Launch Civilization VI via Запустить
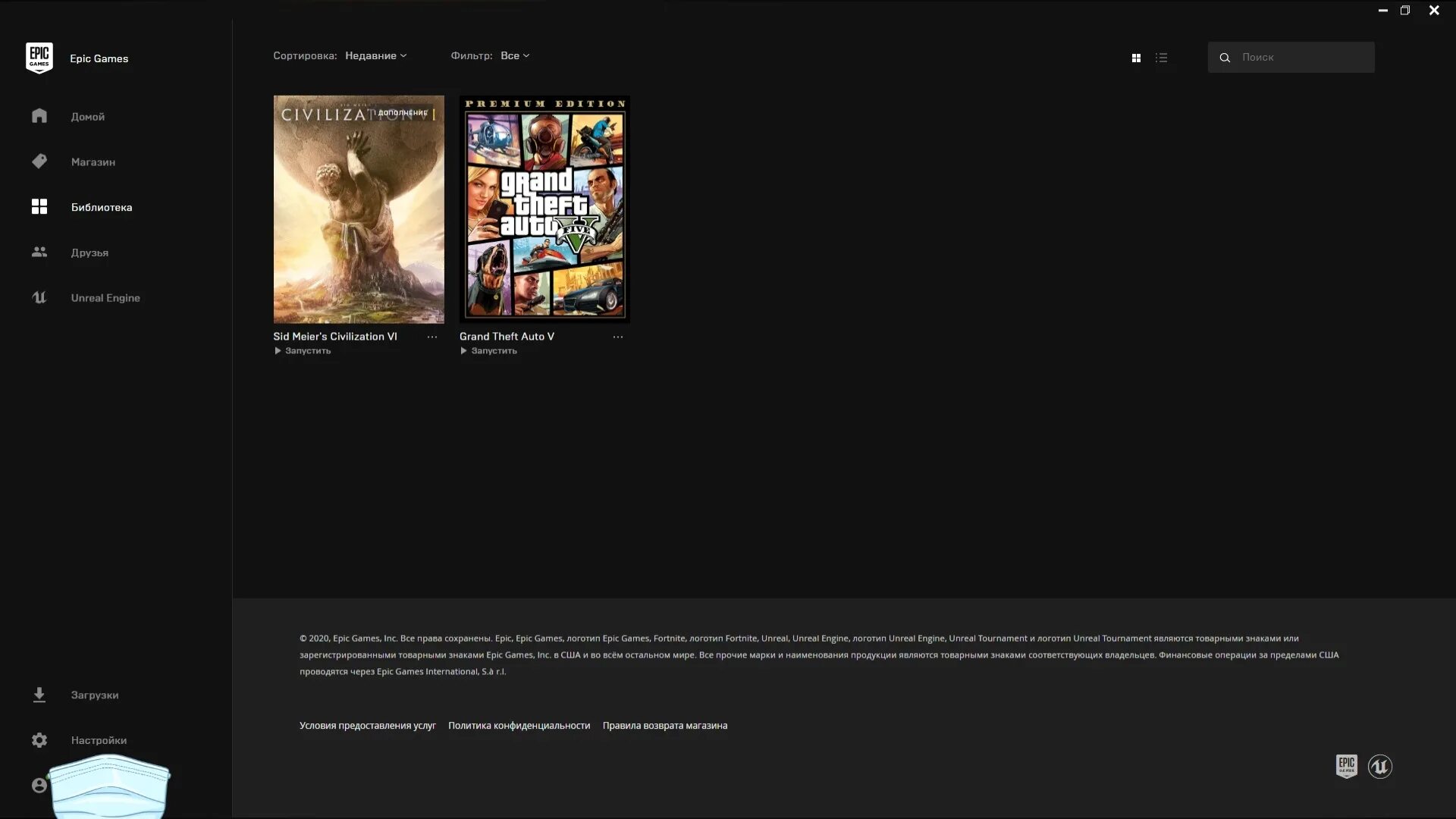Screen dimensions: 1456x819 point(303,350)
